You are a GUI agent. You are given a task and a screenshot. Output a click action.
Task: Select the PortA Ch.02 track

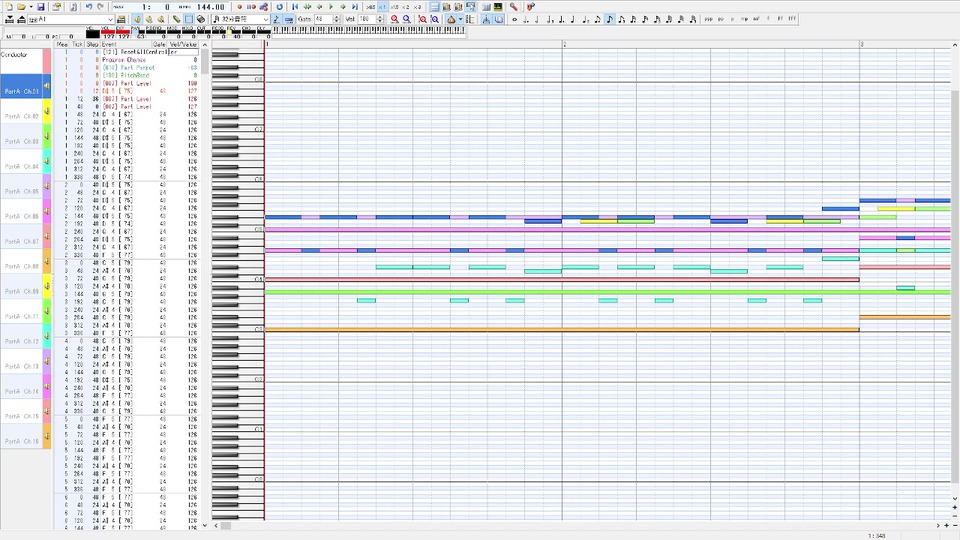21,111
